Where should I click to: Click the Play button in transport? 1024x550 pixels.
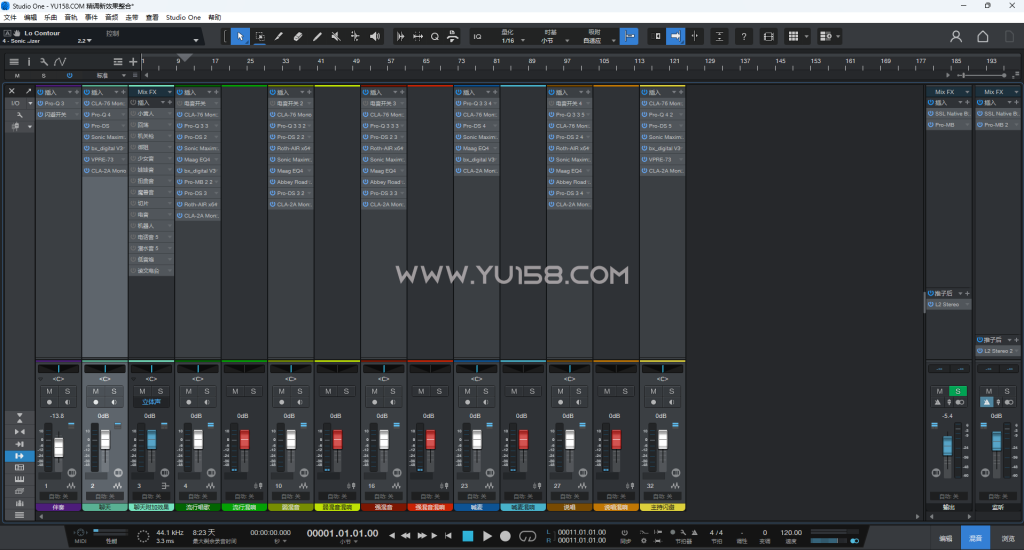[x=487, y=536]
